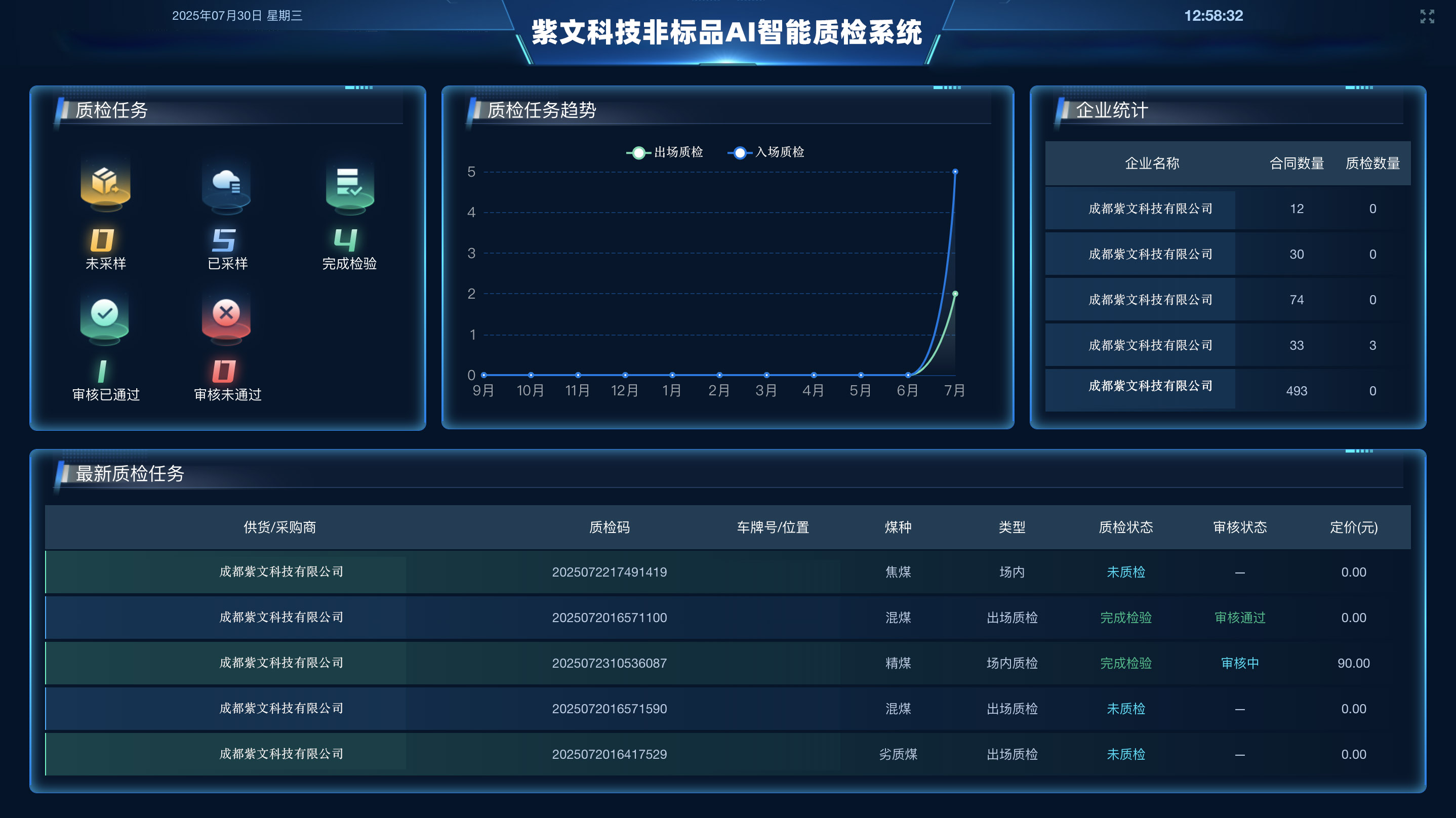Click the 审核中 status

point(1239,663)
